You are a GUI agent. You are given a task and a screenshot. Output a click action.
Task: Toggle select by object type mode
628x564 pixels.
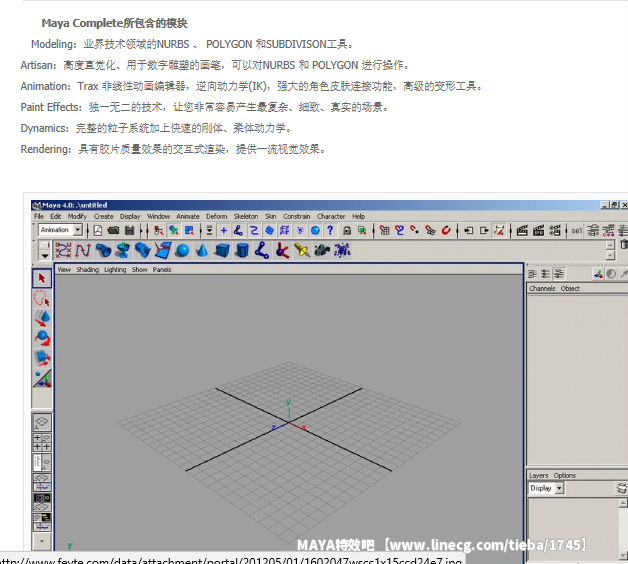[174, 230]
